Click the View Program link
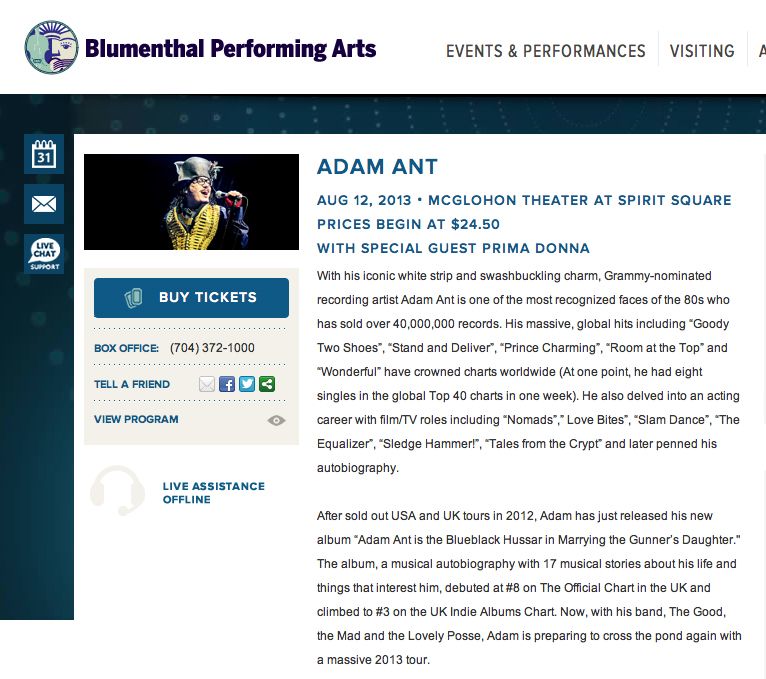Viewport: 766px width, 679px height. [x=136, y=419]
